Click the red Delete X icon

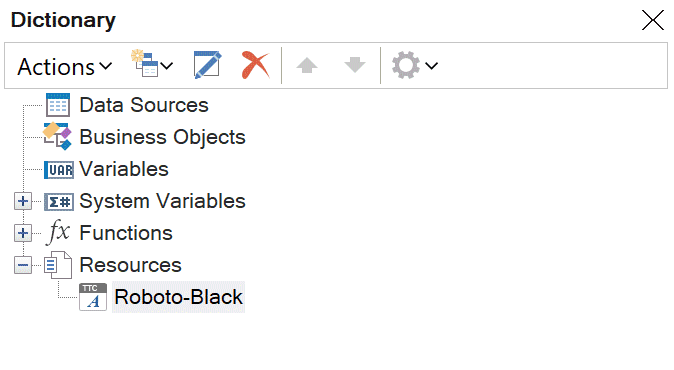click(x=255, y=65)
